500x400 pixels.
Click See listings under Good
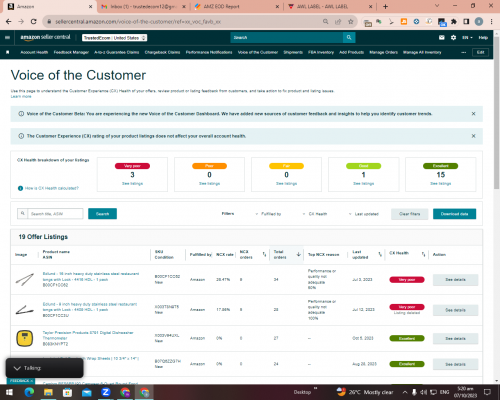(363, 184)
